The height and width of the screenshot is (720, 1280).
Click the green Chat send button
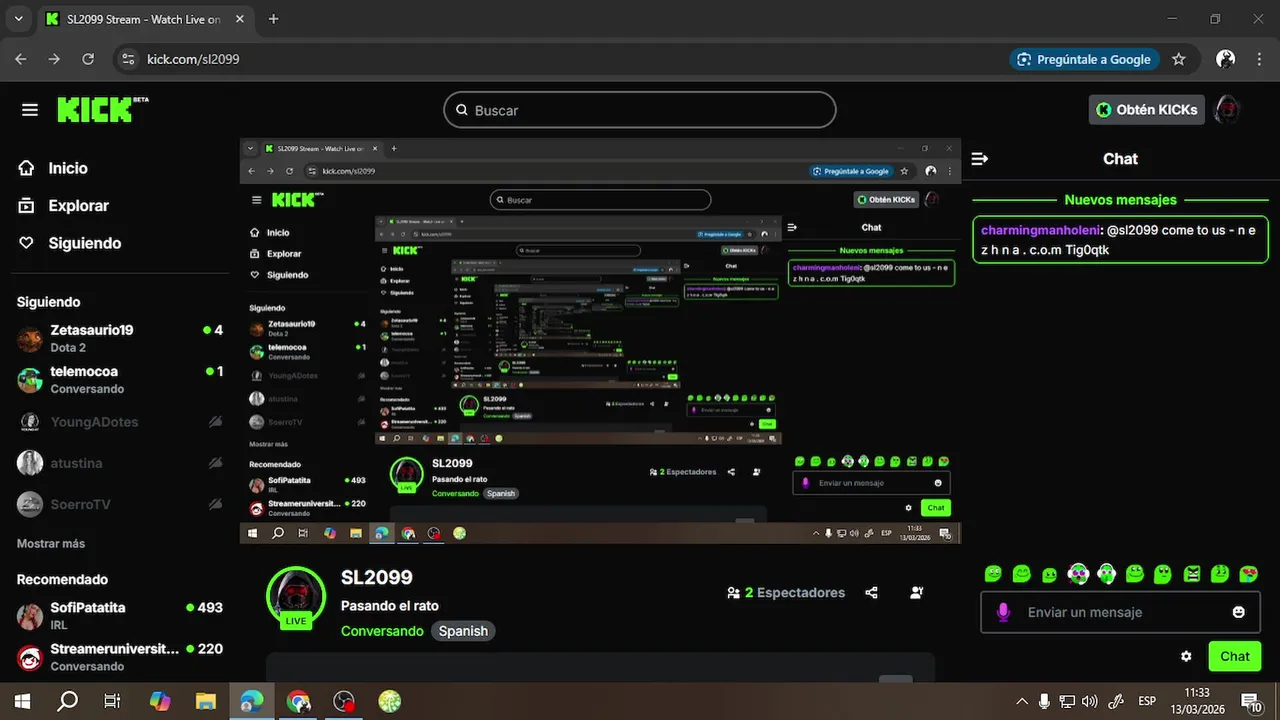pos(1234,656)
